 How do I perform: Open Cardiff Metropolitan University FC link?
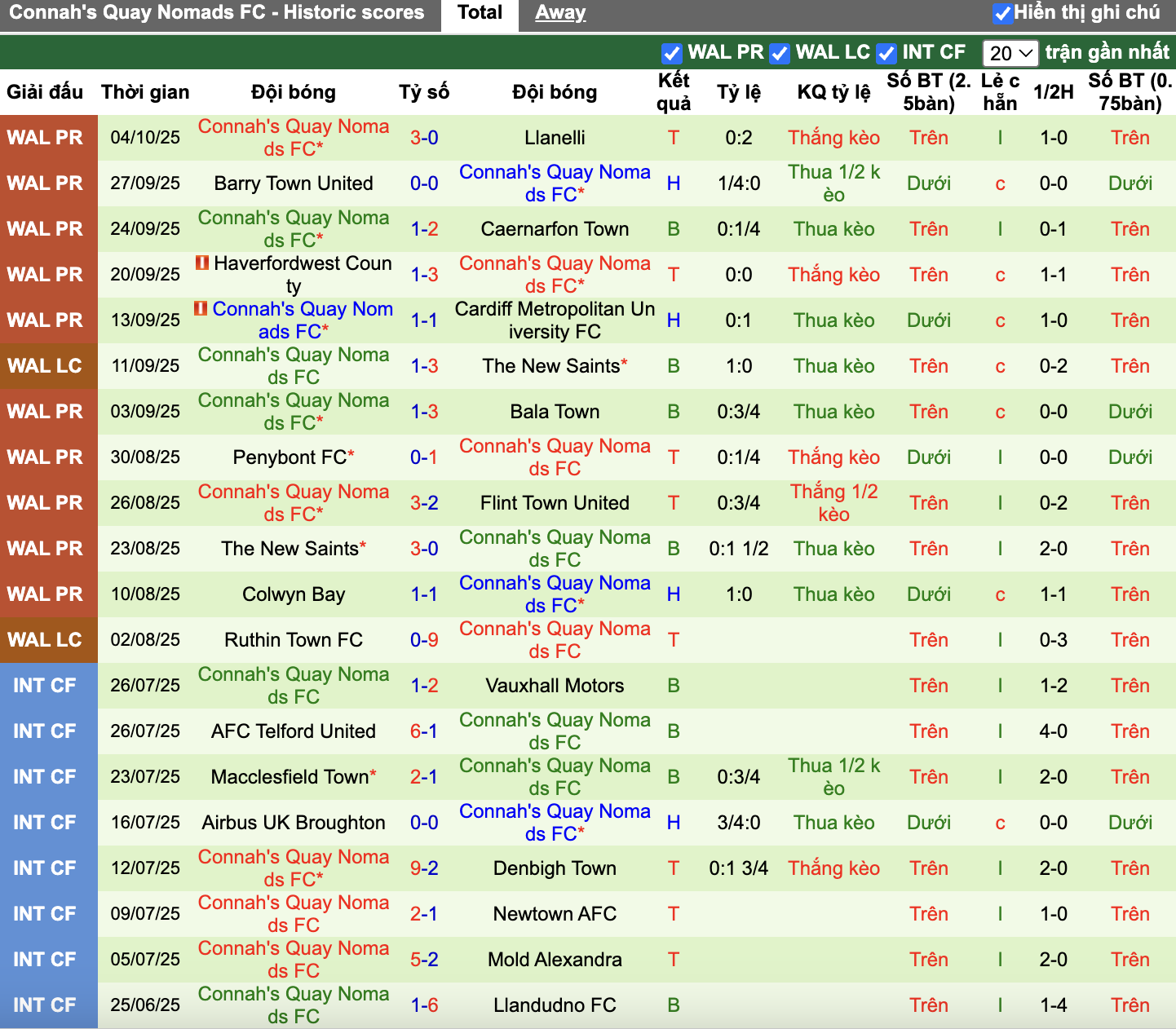pos(555,320)
